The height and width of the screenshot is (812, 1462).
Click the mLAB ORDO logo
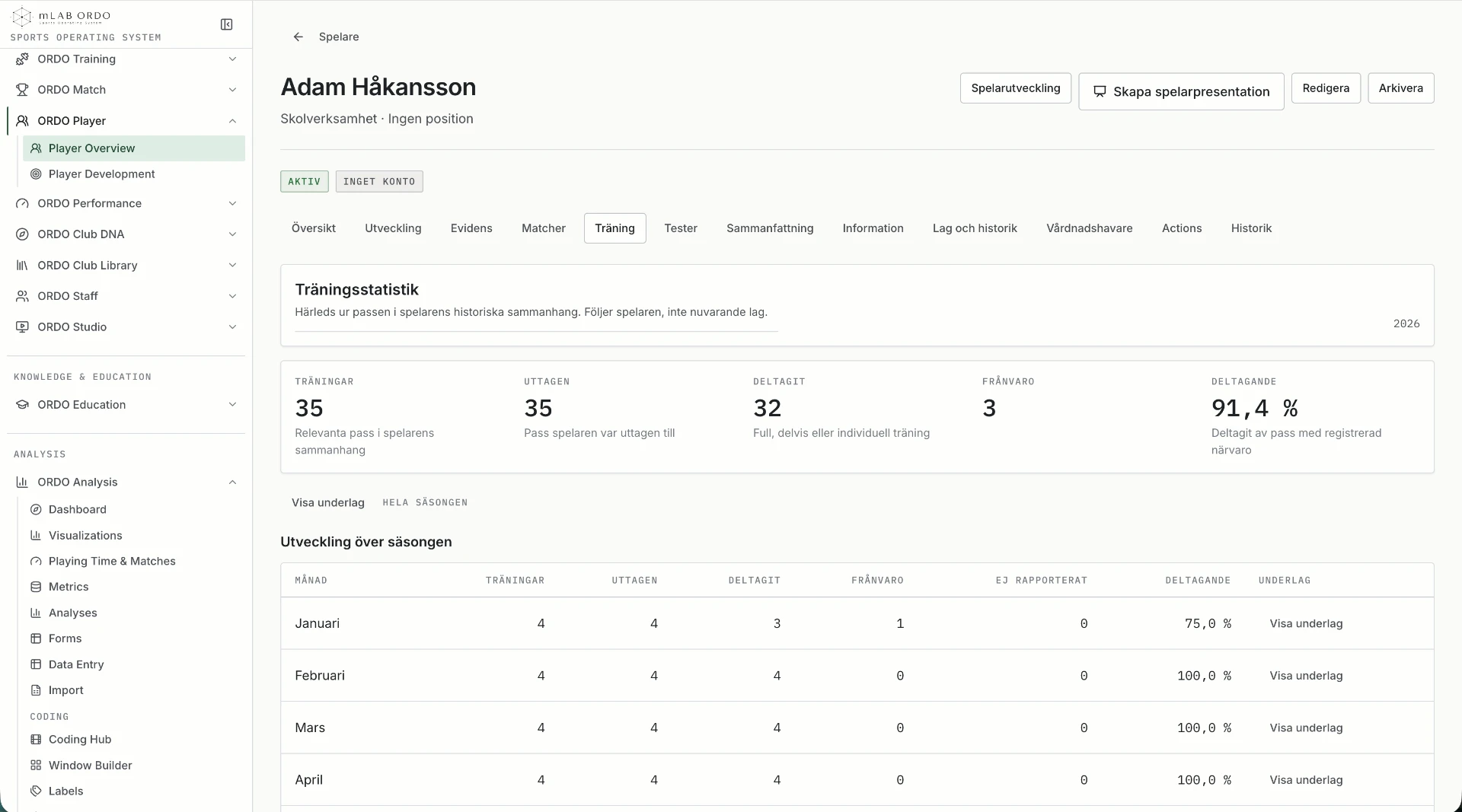(62, 16)
